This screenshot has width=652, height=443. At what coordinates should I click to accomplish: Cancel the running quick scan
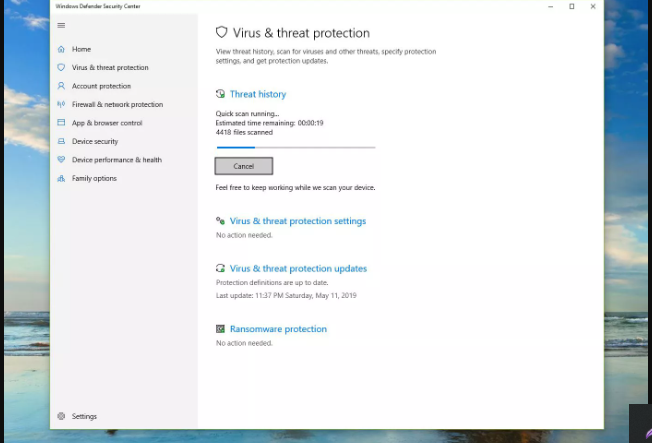[244, 166]
